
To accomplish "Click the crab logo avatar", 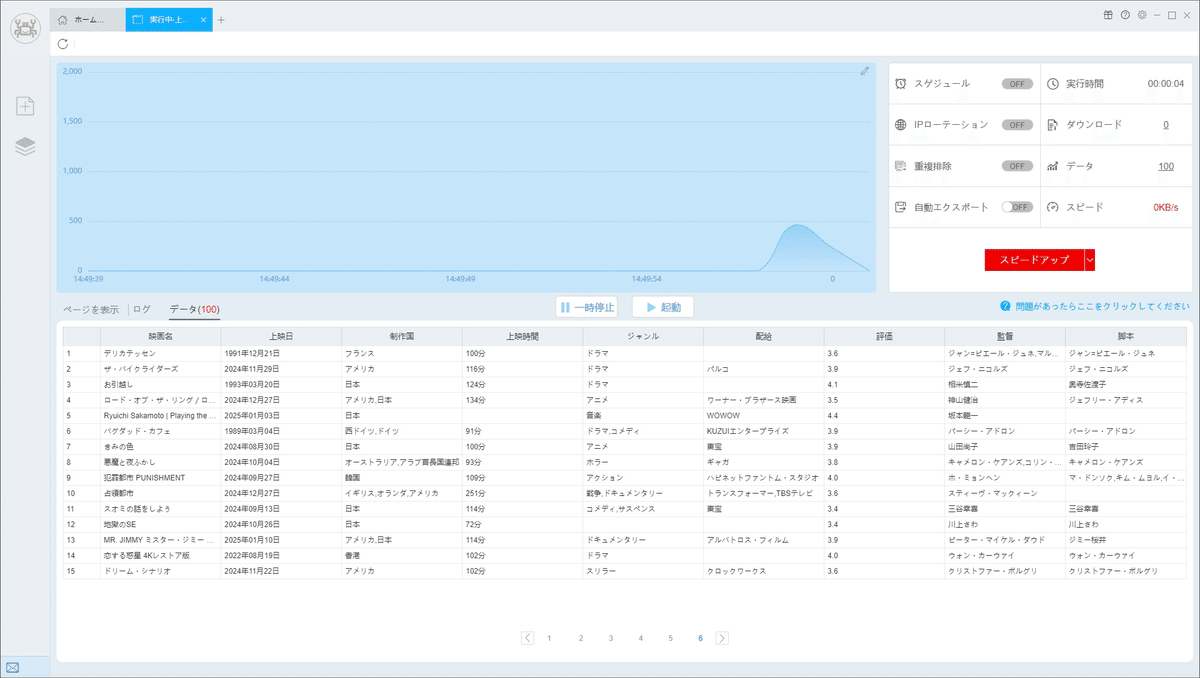I will [x=25, y=27].
